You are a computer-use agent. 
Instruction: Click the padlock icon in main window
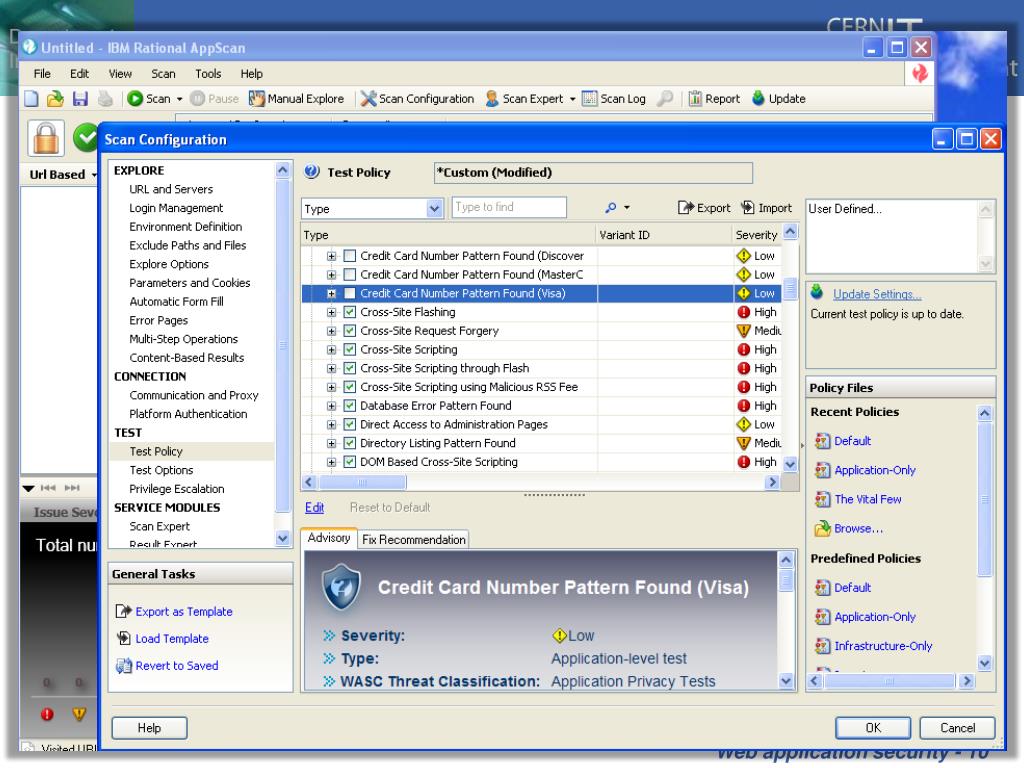[x=46, y=138]
